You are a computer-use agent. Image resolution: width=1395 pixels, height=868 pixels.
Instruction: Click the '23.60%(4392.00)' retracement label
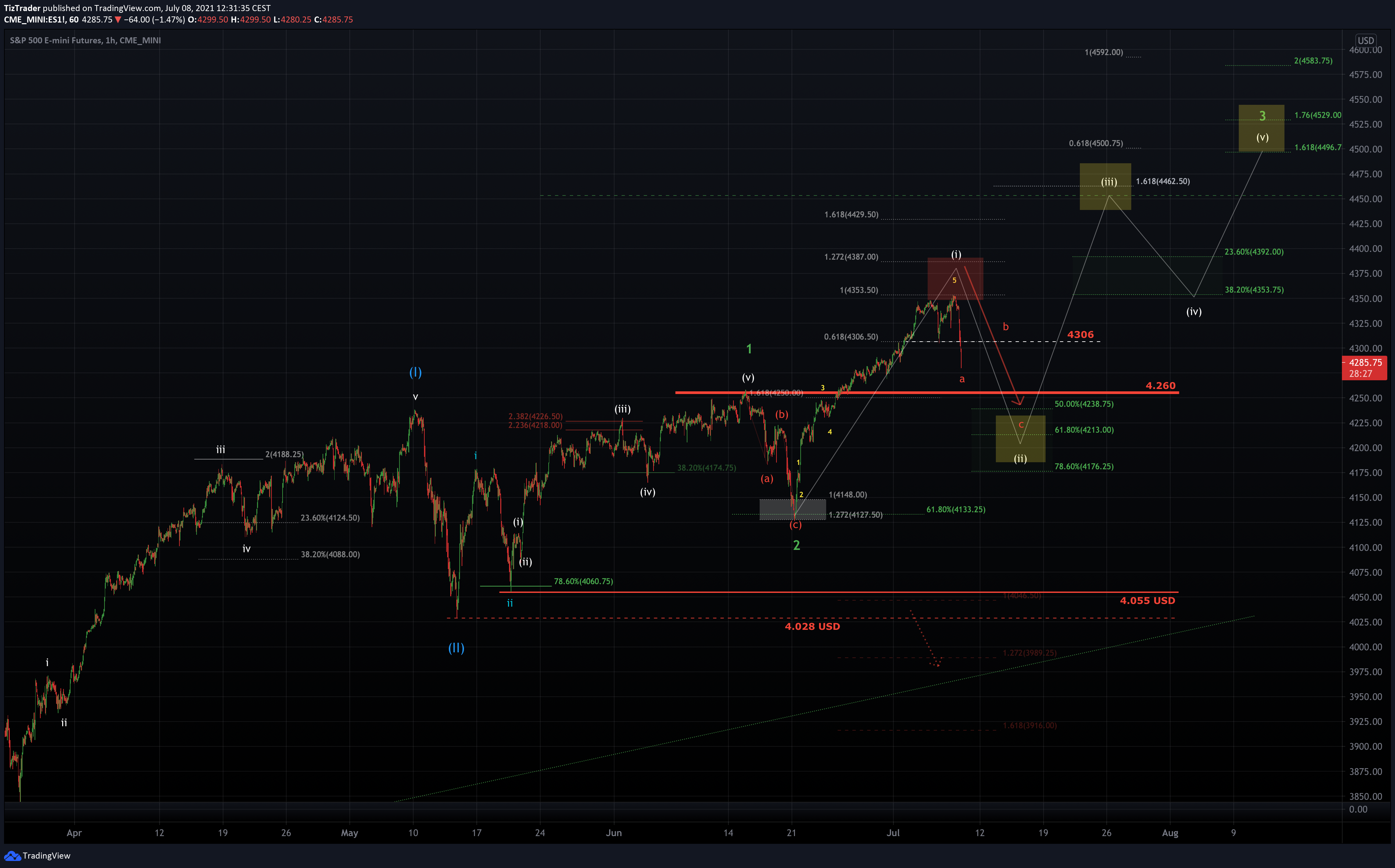tap(1254, 252)
